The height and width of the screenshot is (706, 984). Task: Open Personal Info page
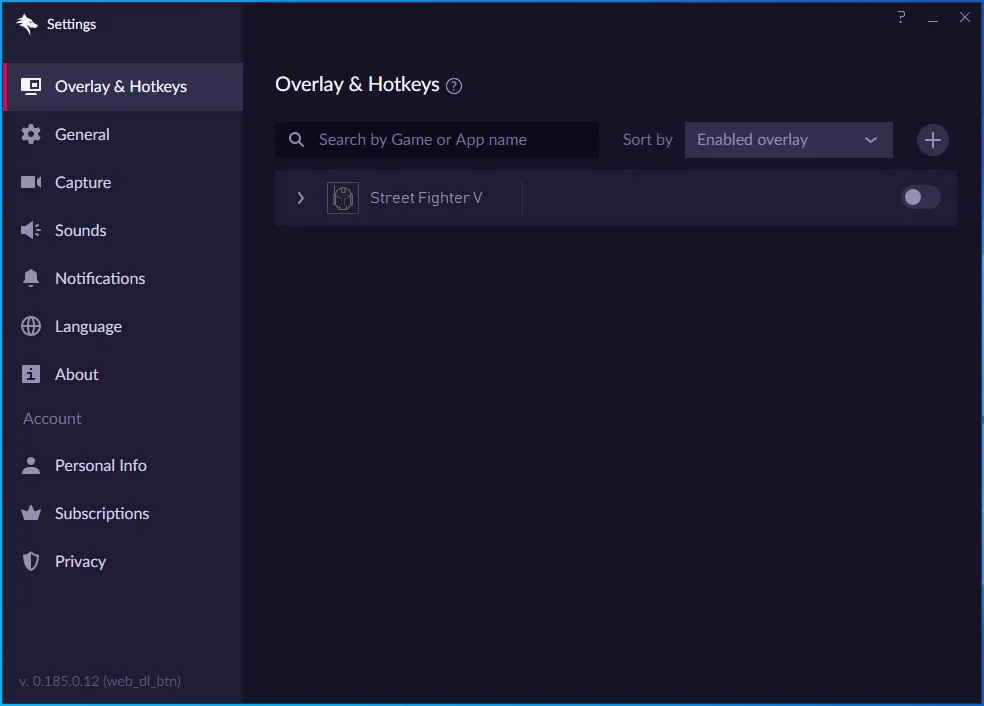pos(123,466)
